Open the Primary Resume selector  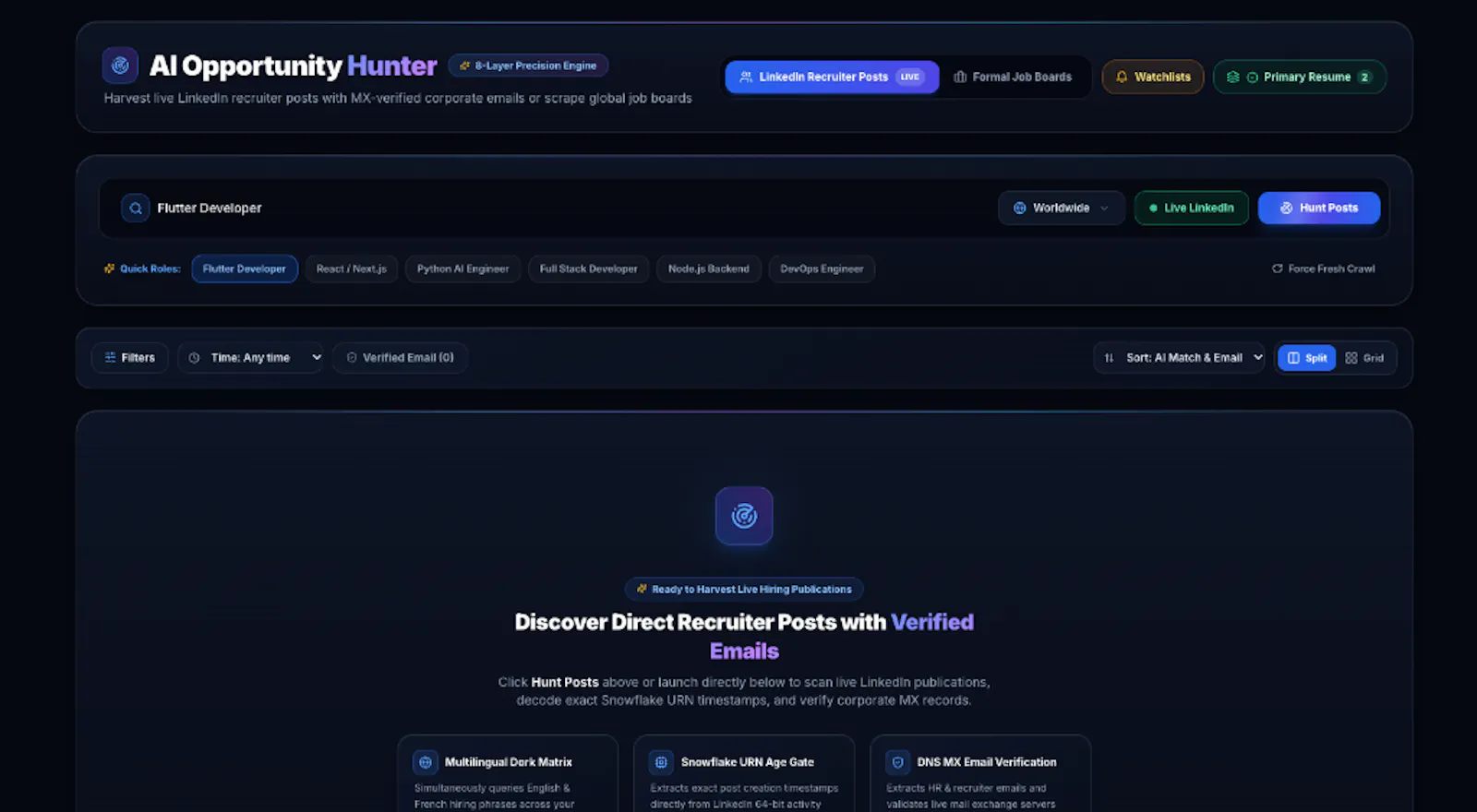(x=1300, y=77)
